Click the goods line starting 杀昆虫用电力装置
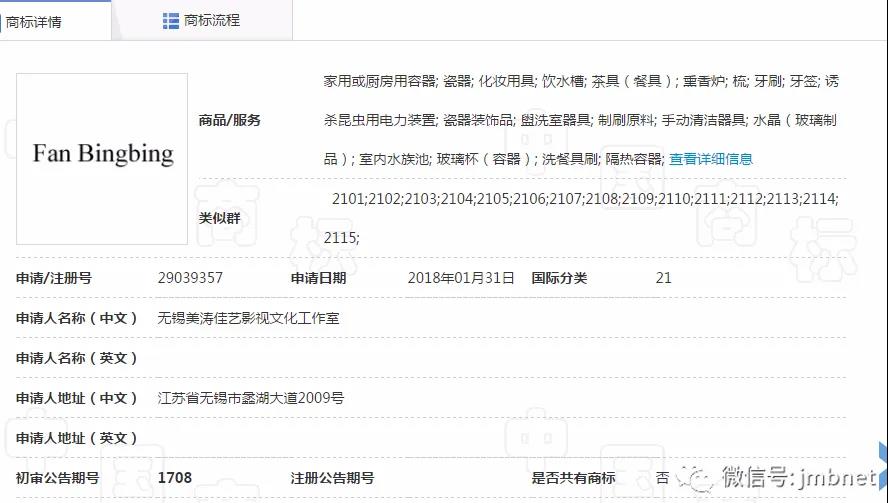Screen dimensions: 888x503 pyautogui.click(x=580, y=120)
